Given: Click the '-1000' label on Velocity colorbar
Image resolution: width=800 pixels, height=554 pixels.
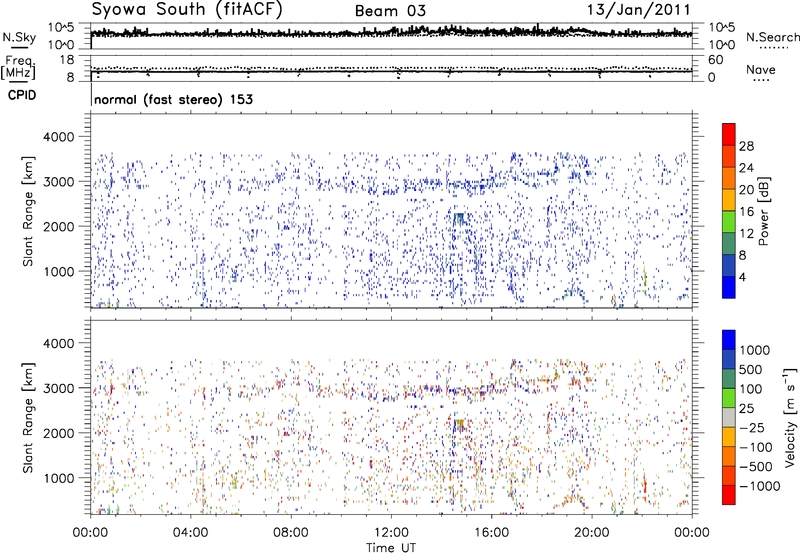Looking at the screenshot, I should tap(760, 486).
